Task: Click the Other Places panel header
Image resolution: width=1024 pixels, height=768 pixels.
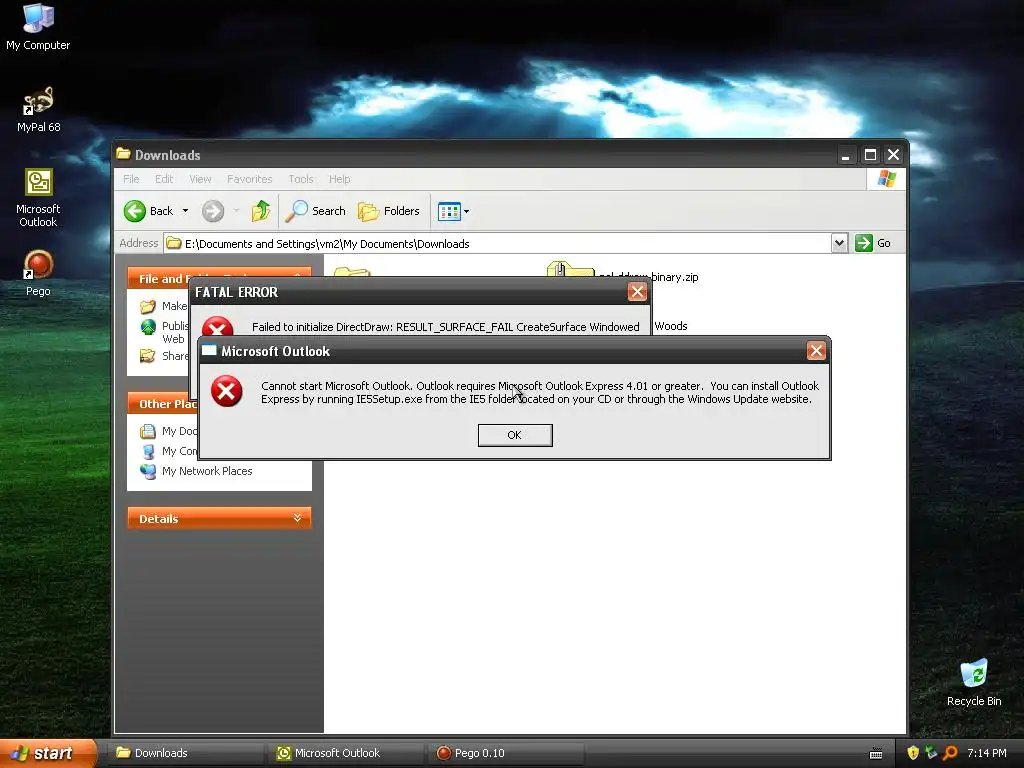Action: pos(162,404)
